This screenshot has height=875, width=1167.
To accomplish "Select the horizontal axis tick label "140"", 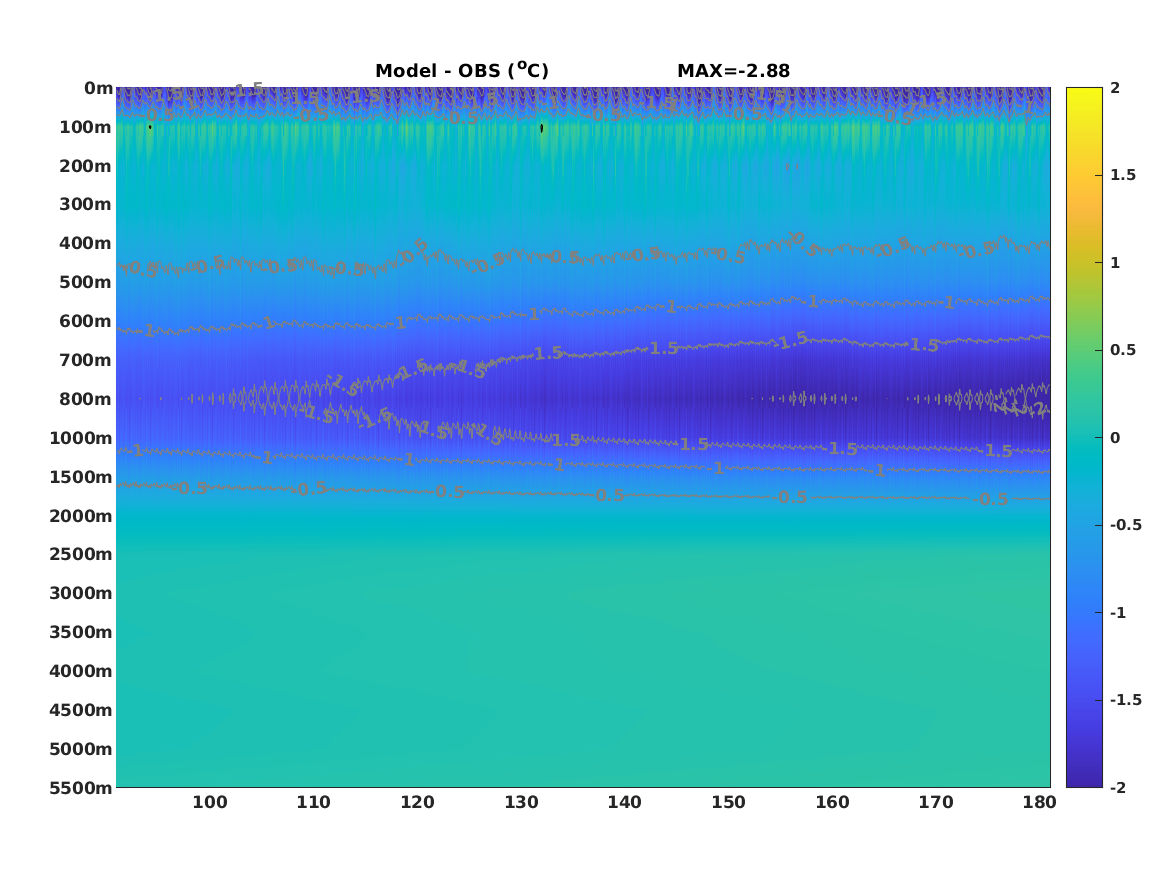I will click(x=624, y=802).
